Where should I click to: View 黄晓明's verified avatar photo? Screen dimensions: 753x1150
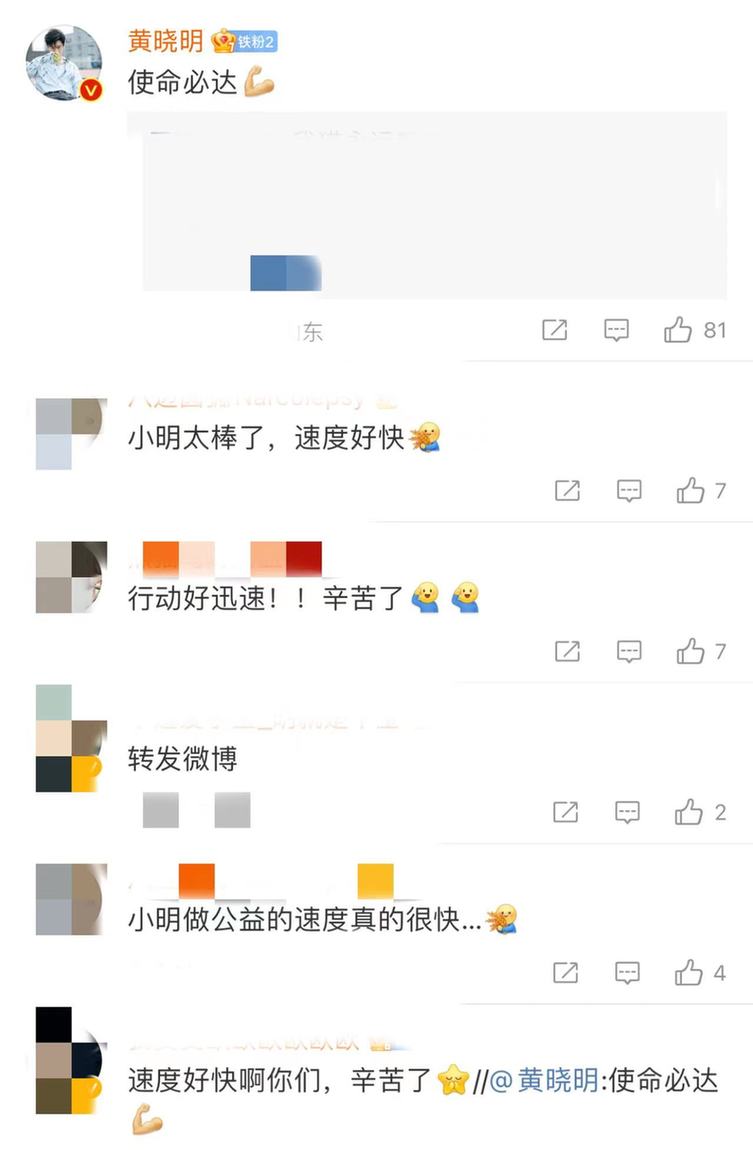[64, 62]
